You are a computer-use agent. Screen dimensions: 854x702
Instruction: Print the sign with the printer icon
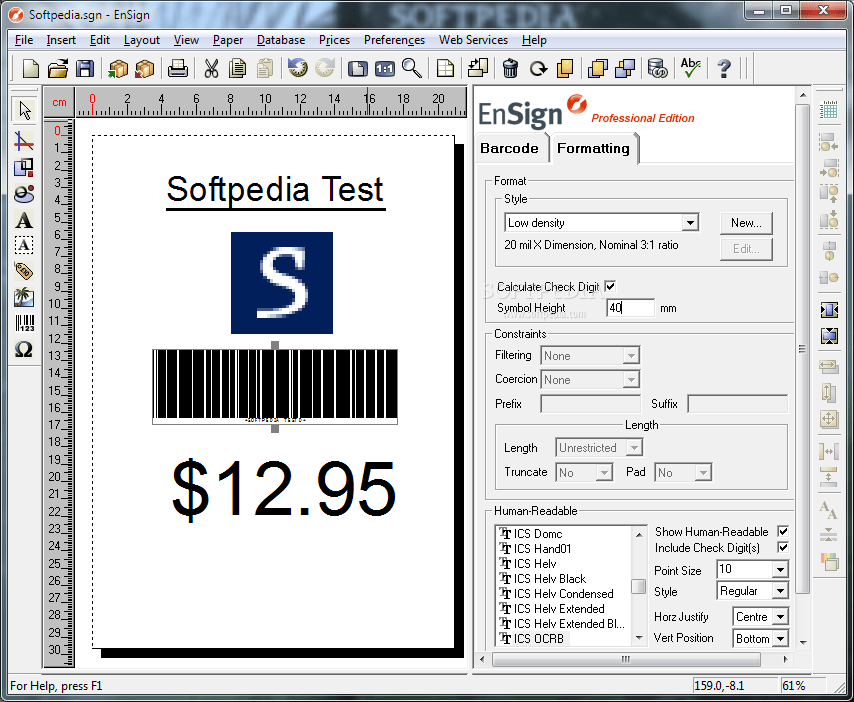pyautogui.click(x=178, y=69)
